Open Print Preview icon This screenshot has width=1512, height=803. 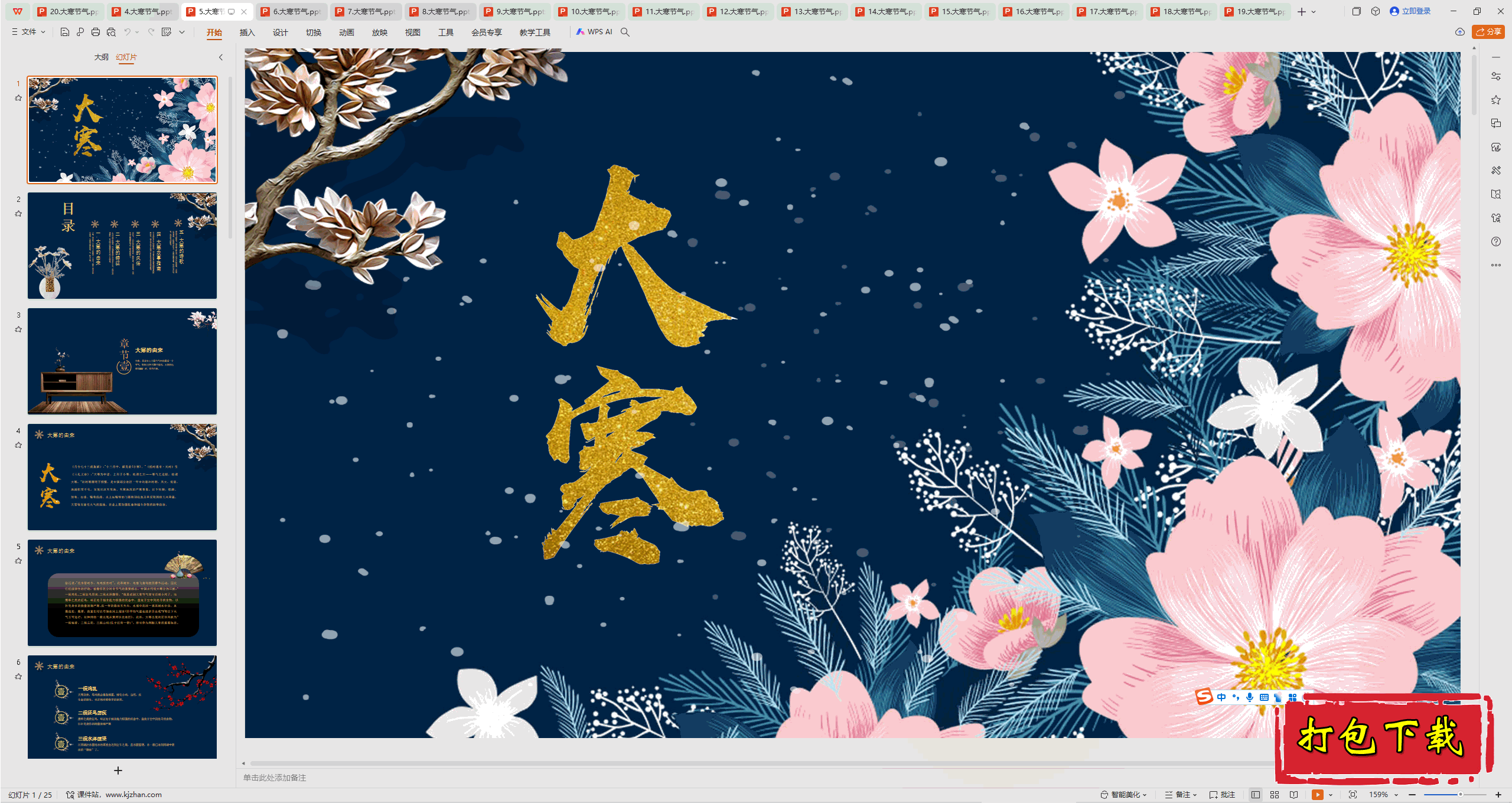(x=111, y=32)
